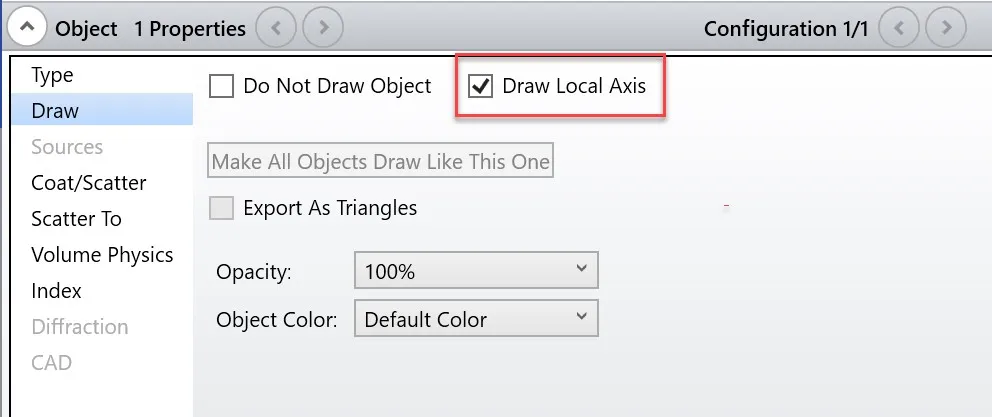This screenshot has width=992, height=417.
Task: Uncheck Draw Local Axis checkbox
Action: (481, 86)
